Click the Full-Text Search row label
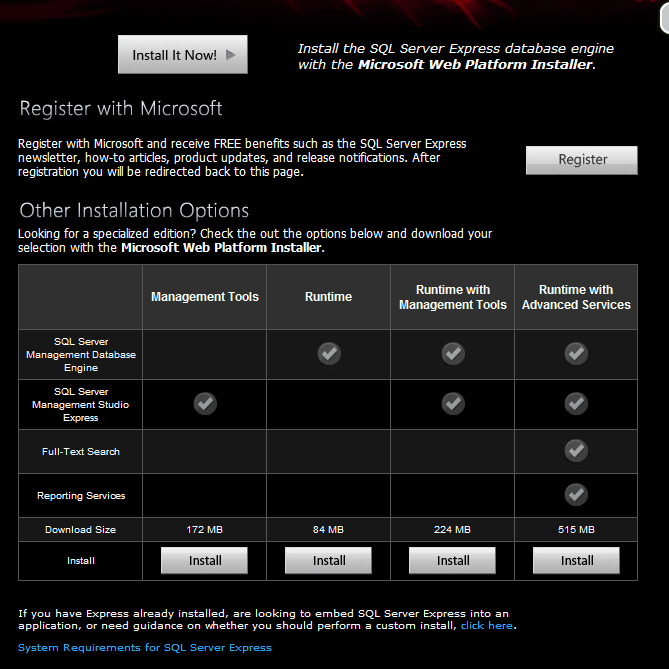The image size is (669, 669). (81, 451)
